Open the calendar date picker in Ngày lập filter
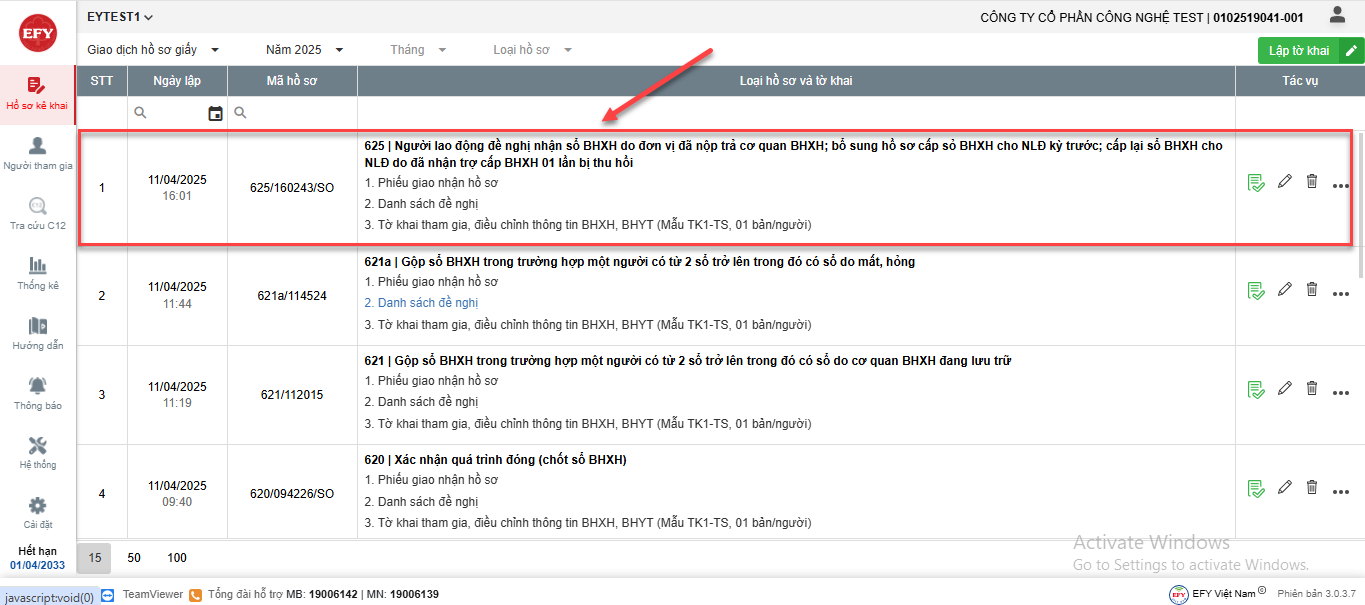This screenshot has height=605, width=1365. (x=215, y=114)
